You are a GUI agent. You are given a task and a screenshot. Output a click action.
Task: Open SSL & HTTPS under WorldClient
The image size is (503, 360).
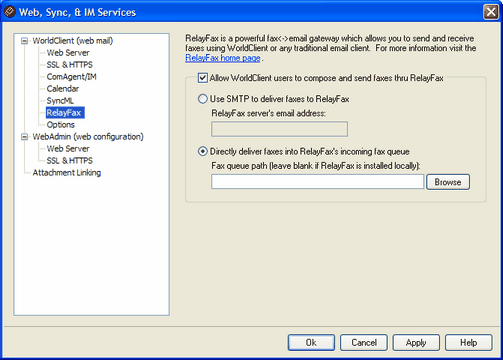tap(69, 65)
